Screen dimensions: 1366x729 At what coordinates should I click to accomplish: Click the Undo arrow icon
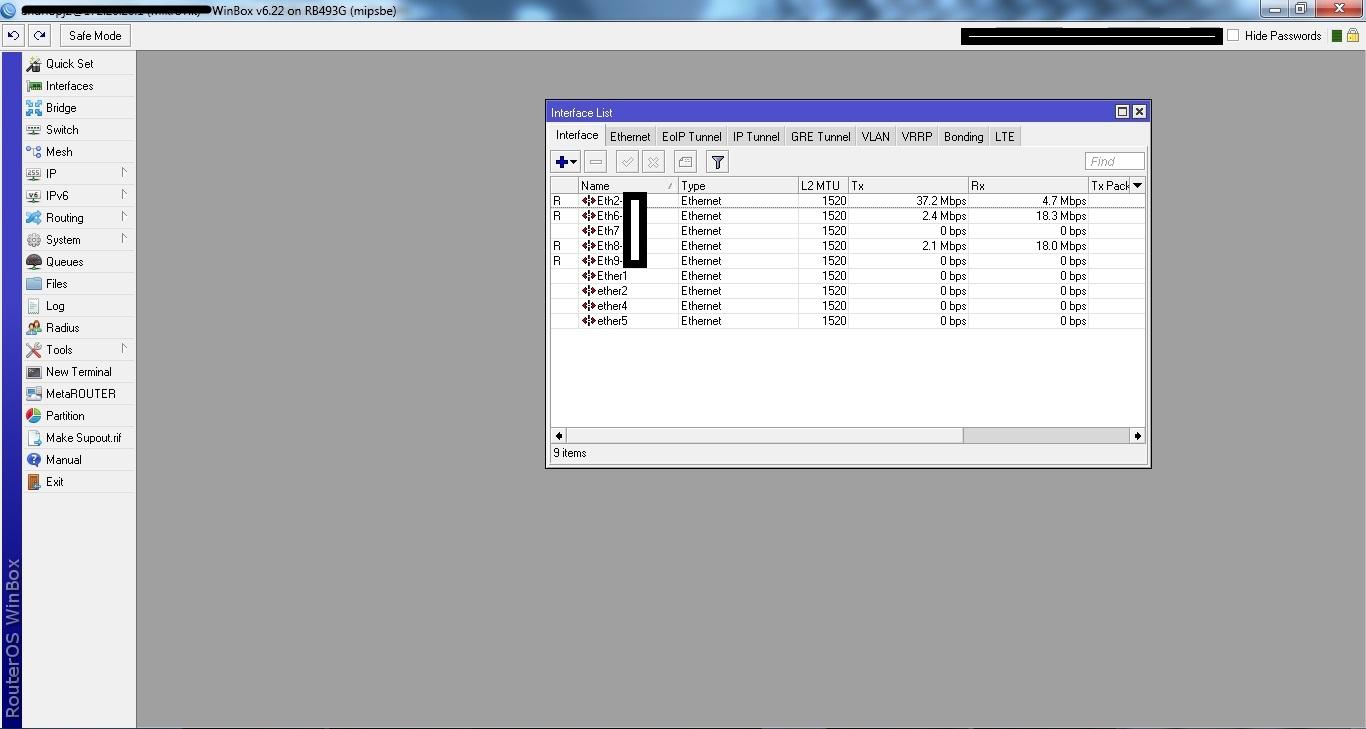tap(13, 35)
